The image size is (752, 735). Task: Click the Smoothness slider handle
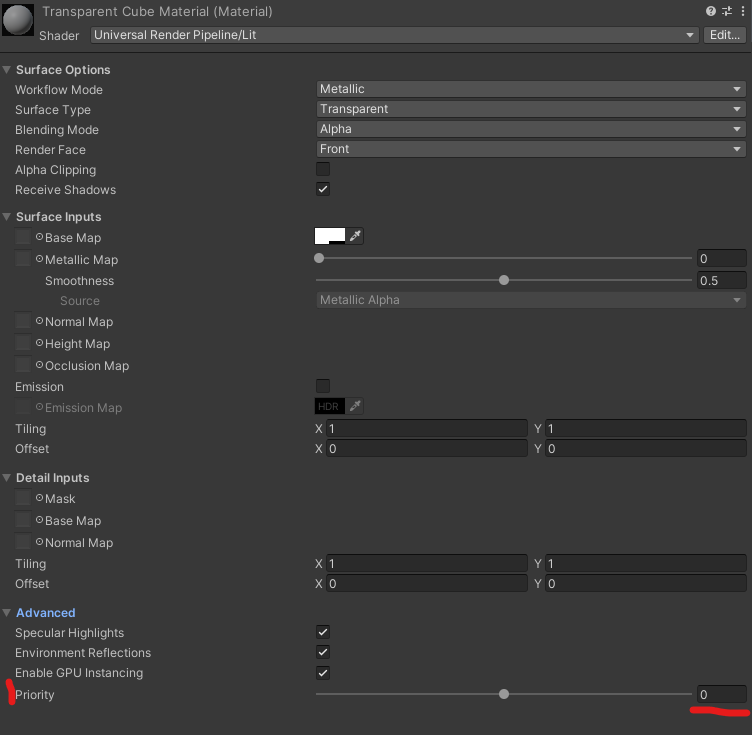click(x=504, y=281)
